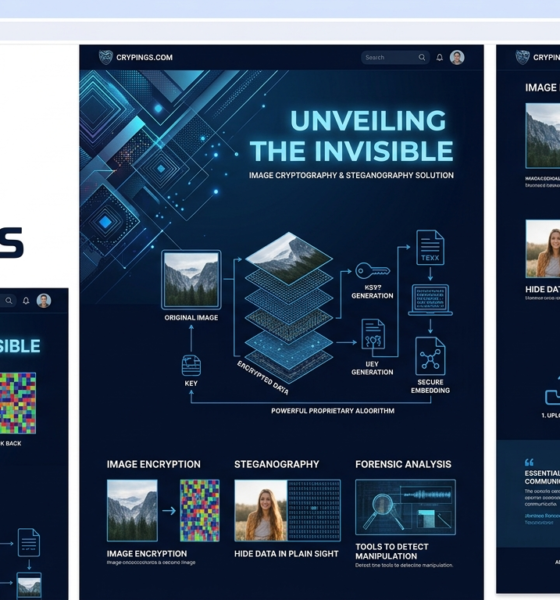Click IMAGE ENCRYPTION caption below mountain thumbnail
560x600 pixels.
147,554
